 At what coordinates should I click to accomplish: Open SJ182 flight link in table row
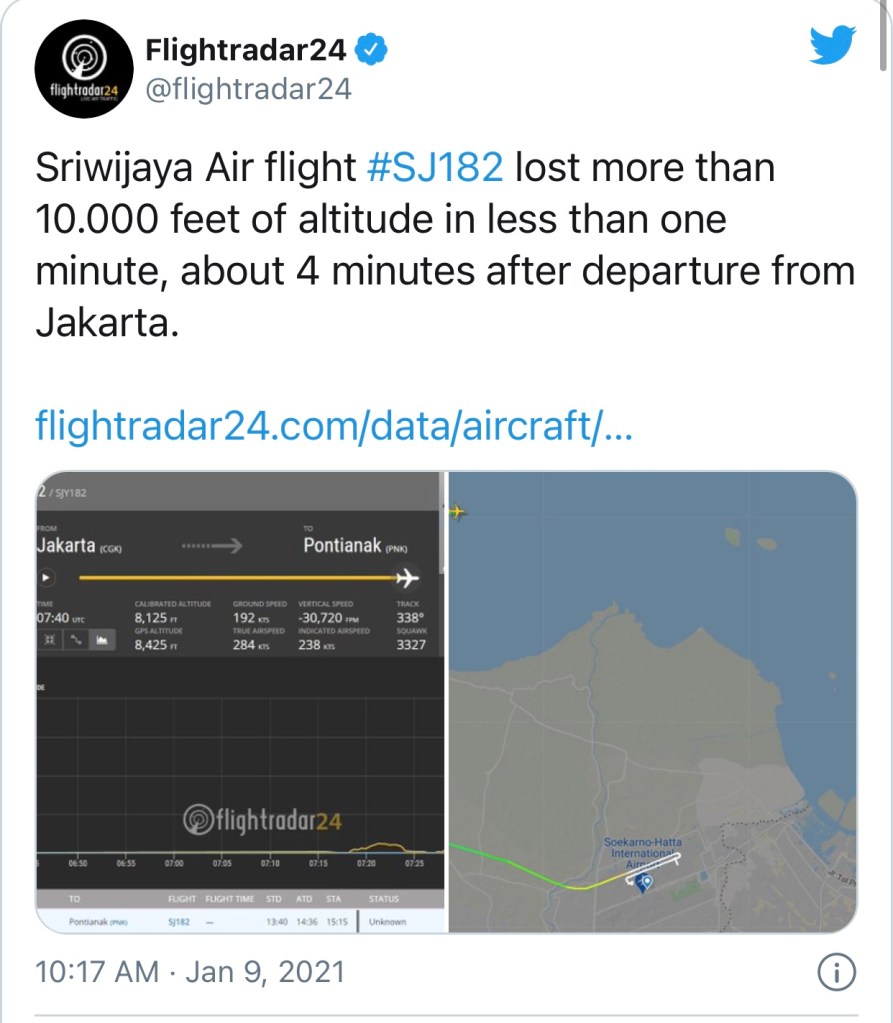180,921
